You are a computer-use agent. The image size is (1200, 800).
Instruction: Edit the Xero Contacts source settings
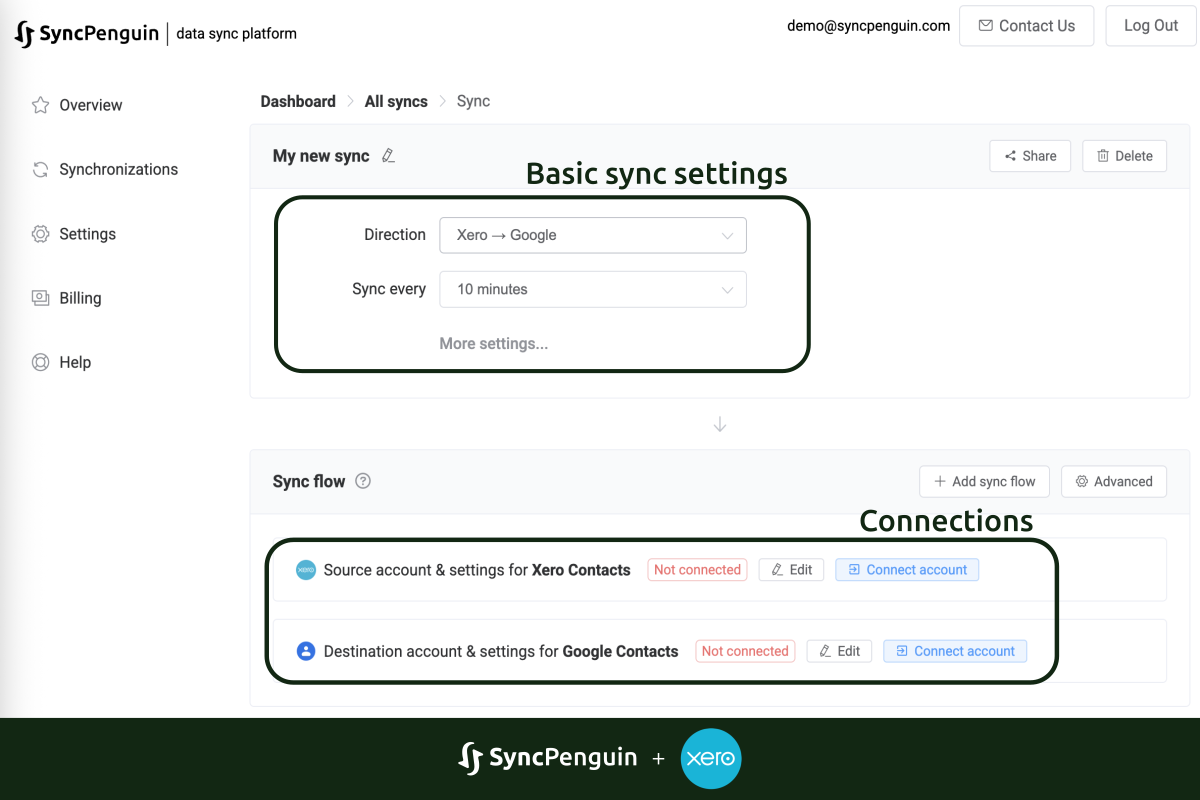791,570
